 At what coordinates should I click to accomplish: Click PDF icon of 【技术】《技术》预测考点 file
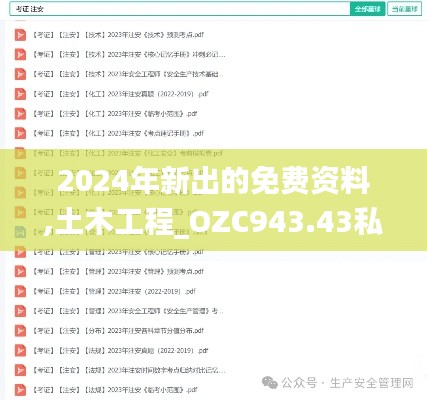click(x=20, y=35)
